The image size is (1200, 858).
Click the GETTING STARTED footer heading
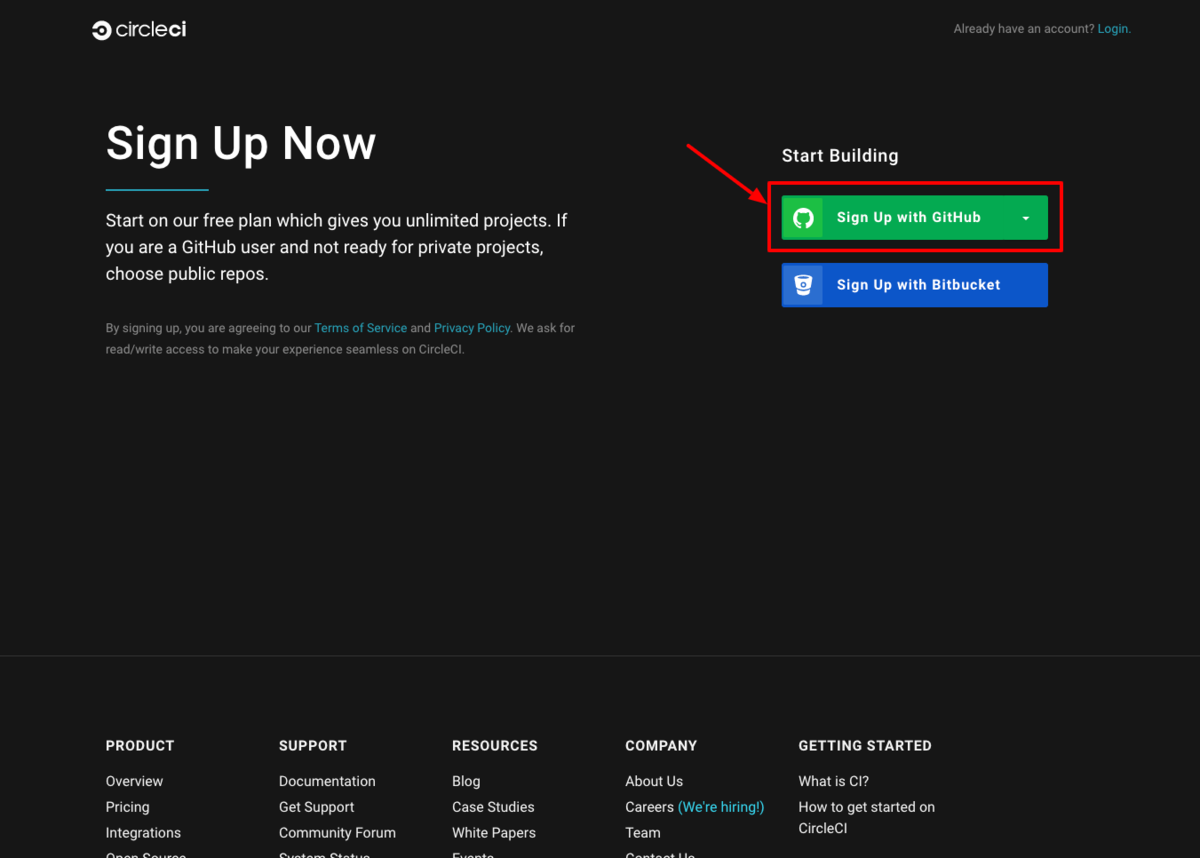[x=865, y=746]
